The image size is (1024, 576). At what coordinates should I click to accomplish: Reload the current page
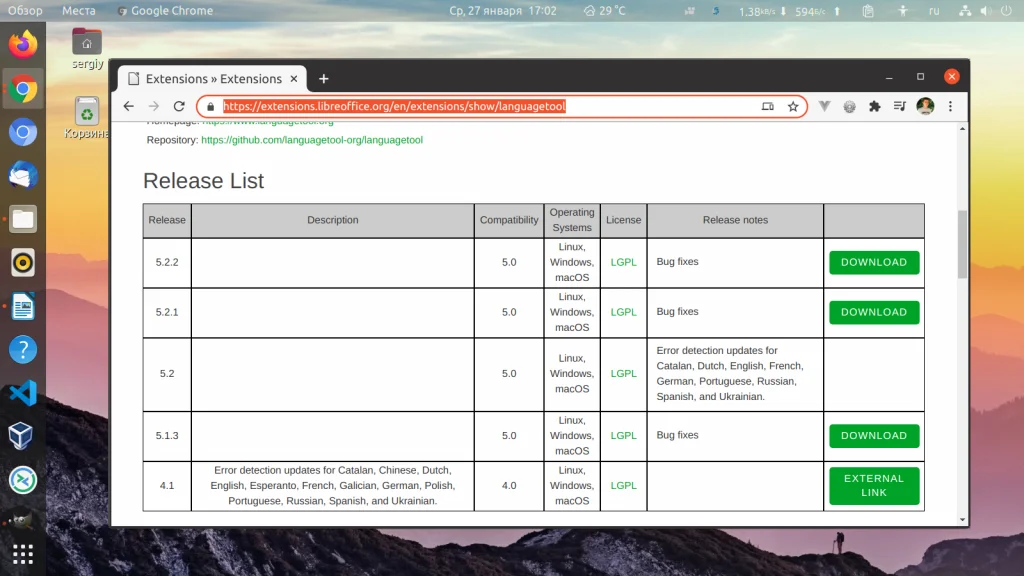pos(179,106)
